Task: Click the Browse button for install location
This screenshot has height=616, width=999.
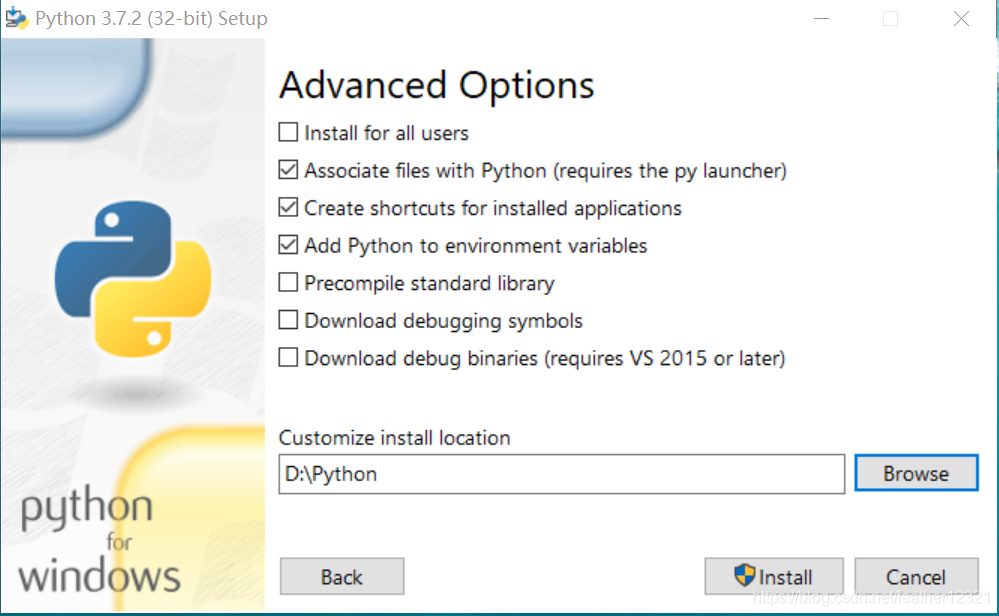Action: coord(916,473)
